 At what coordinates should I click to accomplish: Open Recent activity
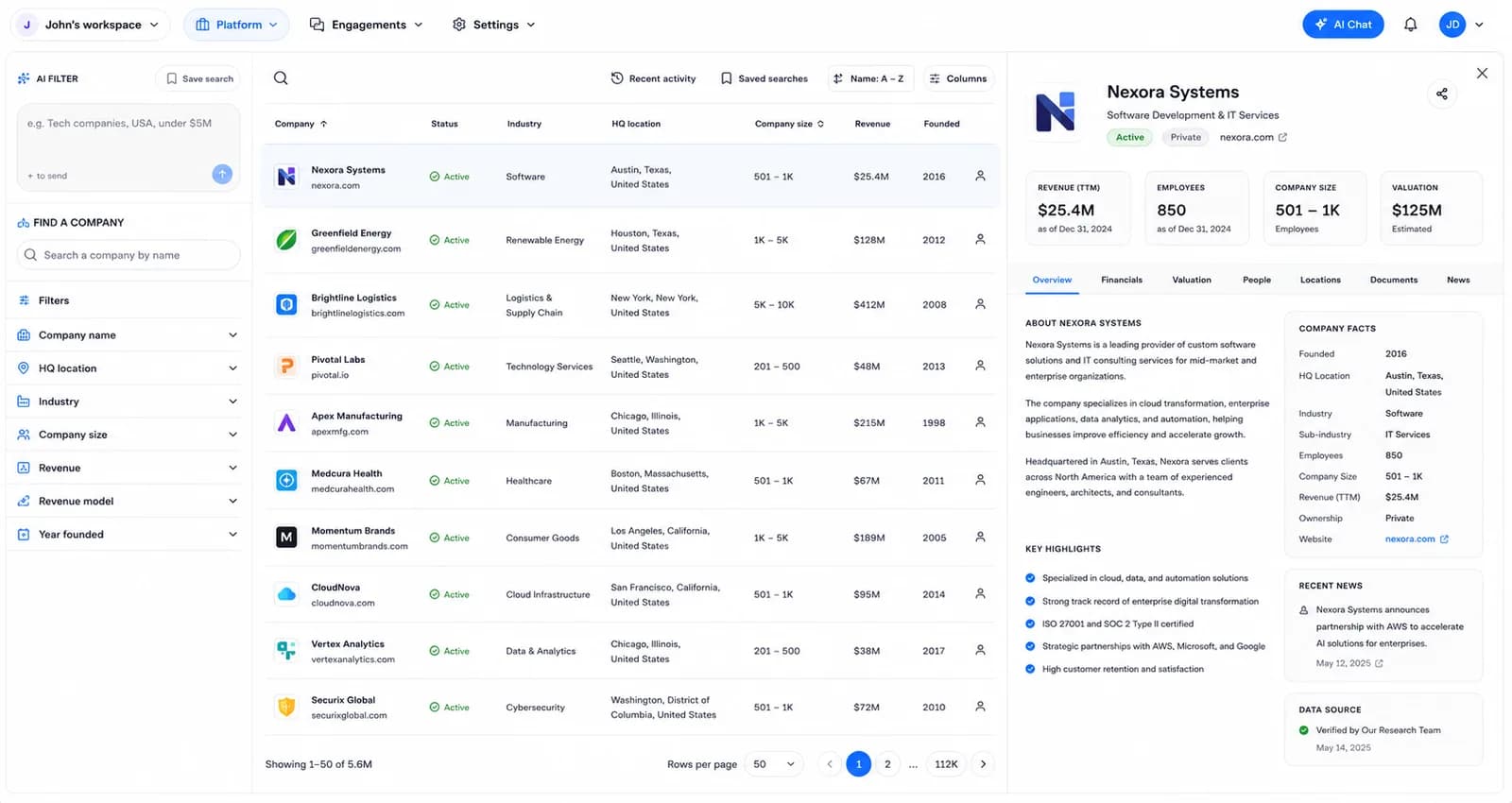click(x=653, y=78)
